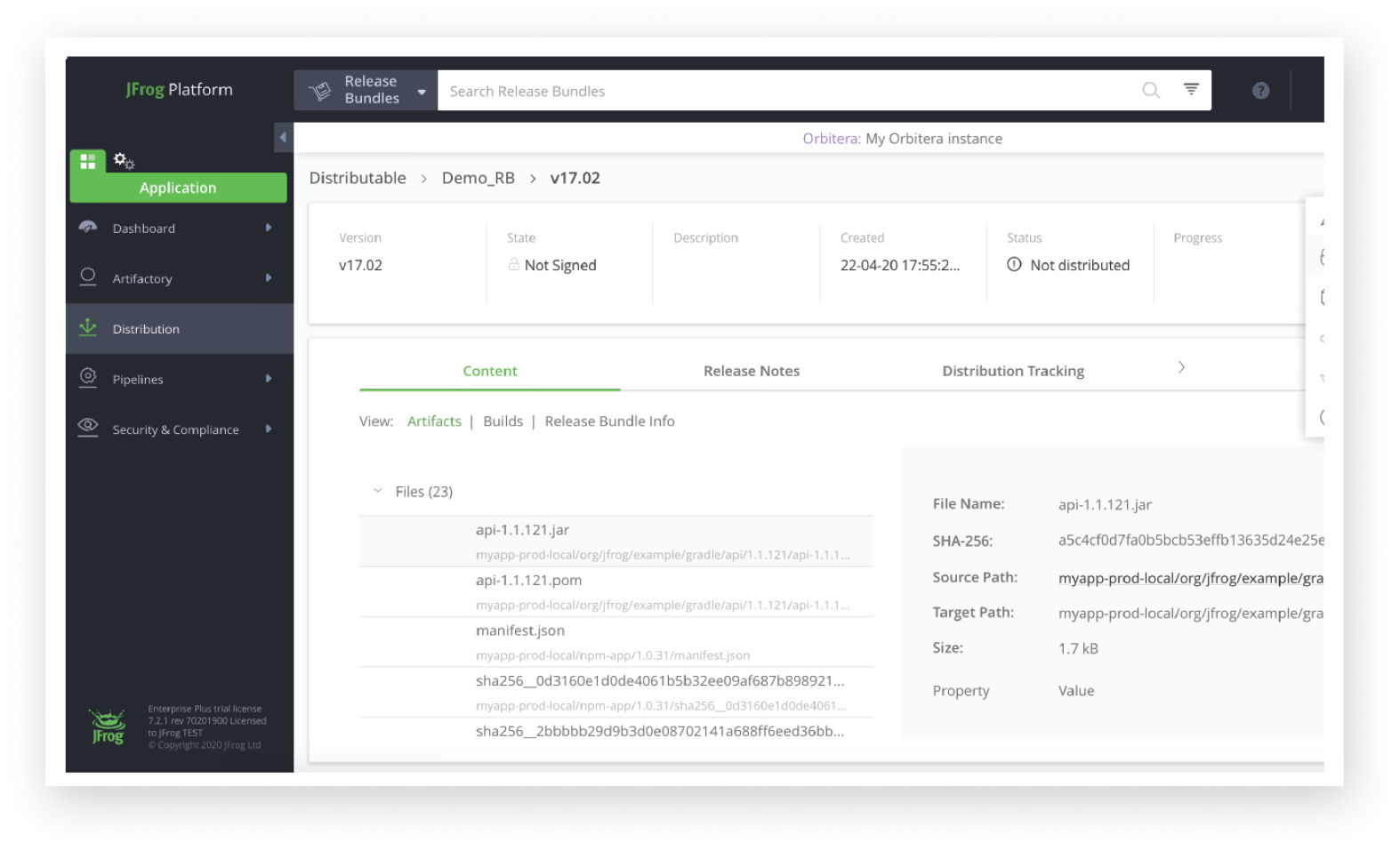This screenshot has height=851, width=1400.
Task: Expand the Dashboard submenu arrow
Action: pyautogui.click(x=268, y=228)
